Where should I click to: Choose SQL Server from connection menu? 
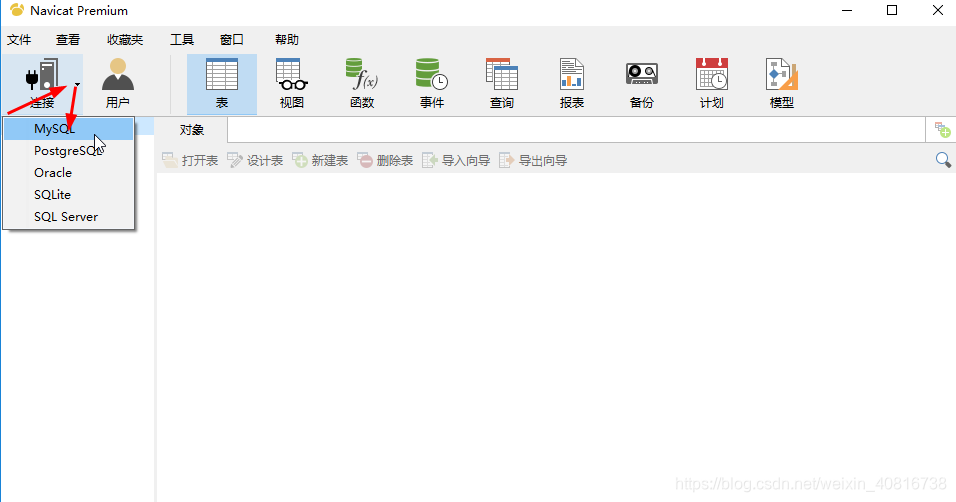(x=68, y=217)
